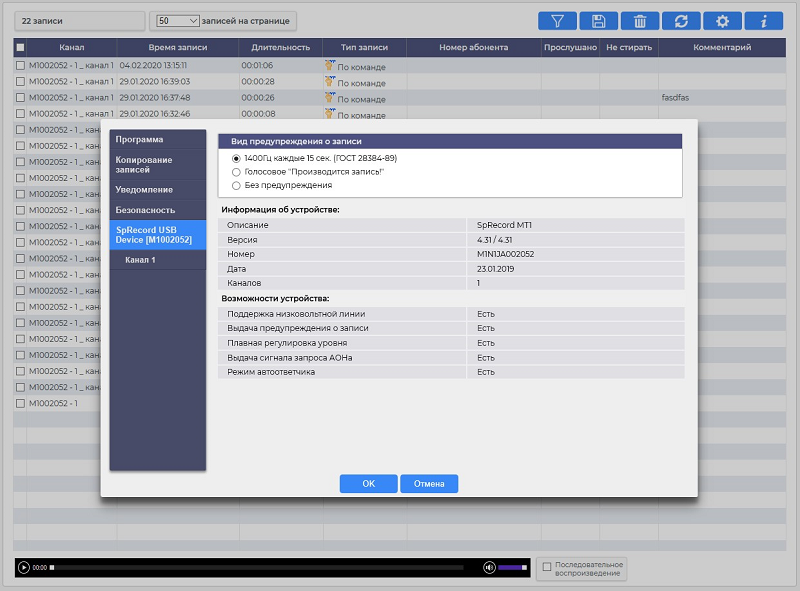Sort by 'Не стирать' column header
Viewport: 800px width, 591px height.
click(x=629, y=47)
